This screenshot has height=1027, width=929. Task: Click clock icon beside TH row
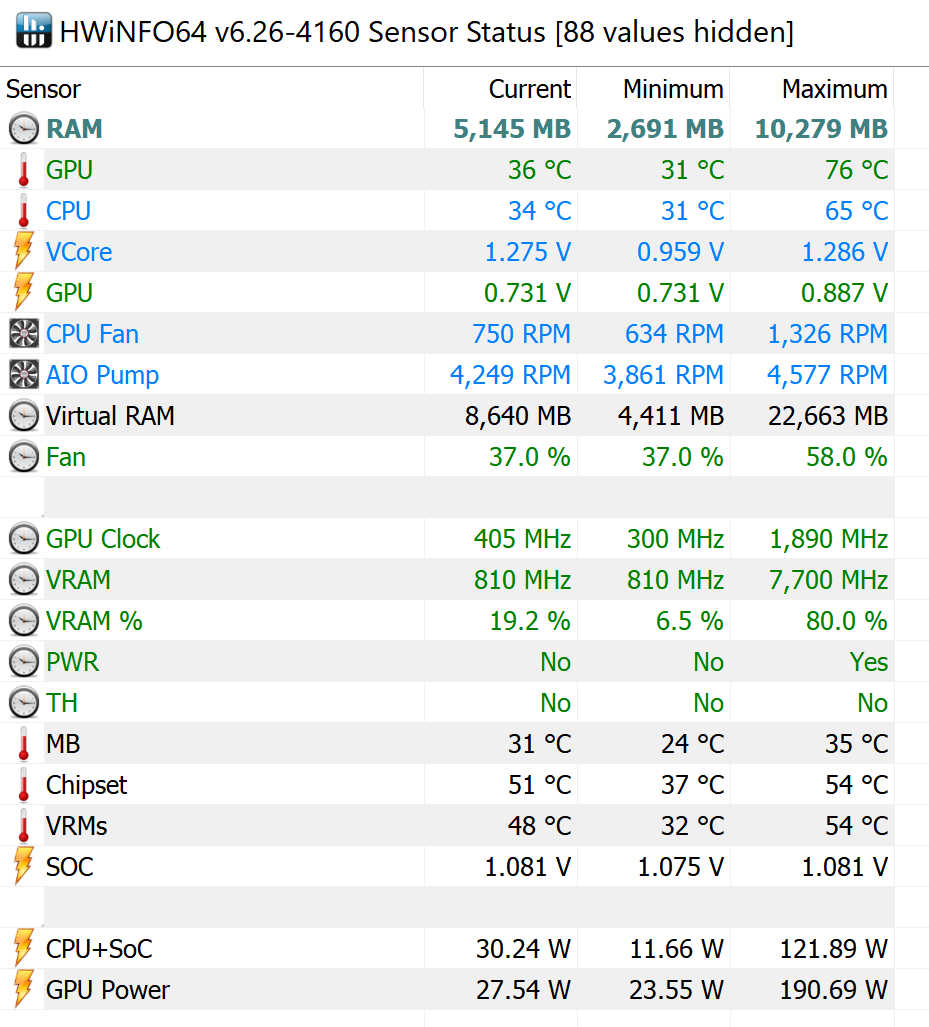pos(24,703)
